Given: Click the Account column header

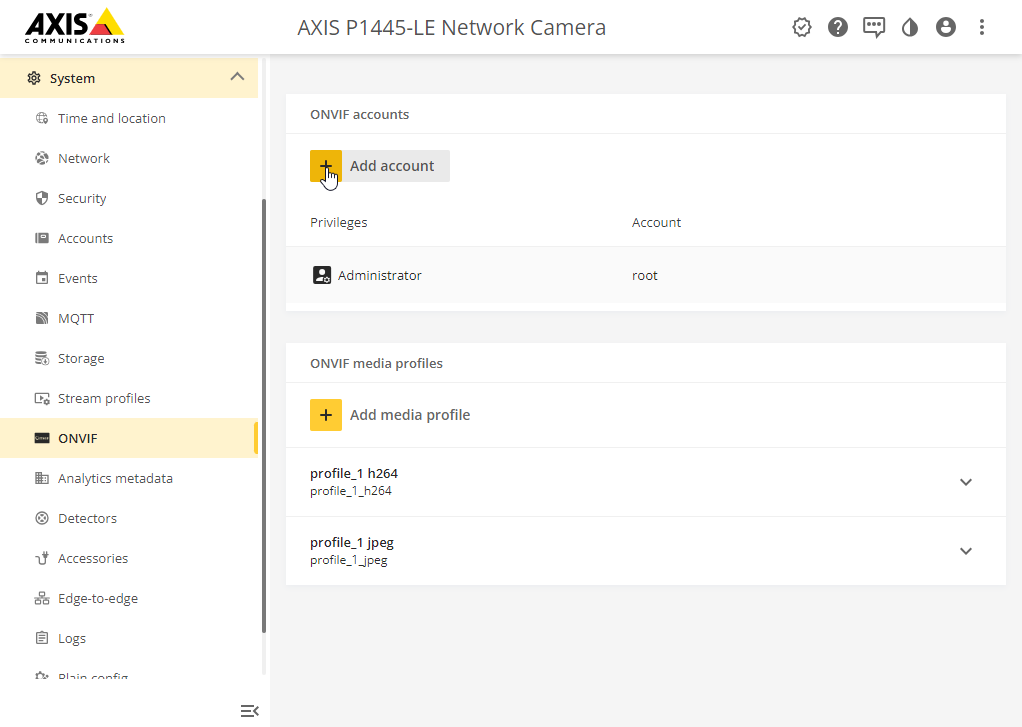Looking at the screenshot, I should [656, 222].
